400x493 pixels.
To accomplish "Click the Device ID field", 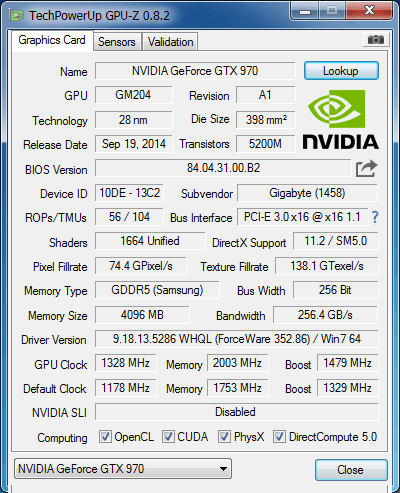I will point(129,193).
